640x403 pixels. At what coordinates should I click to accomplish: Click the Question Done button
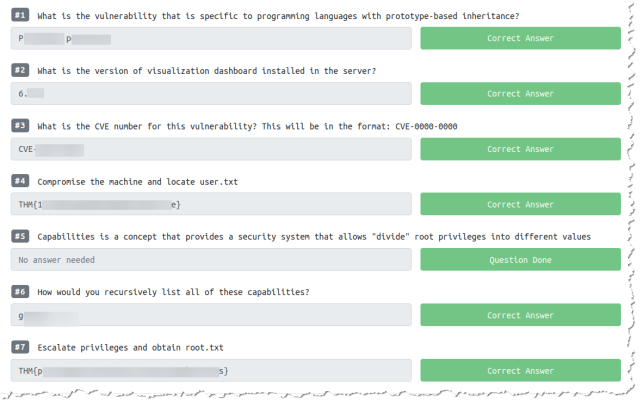520,259
